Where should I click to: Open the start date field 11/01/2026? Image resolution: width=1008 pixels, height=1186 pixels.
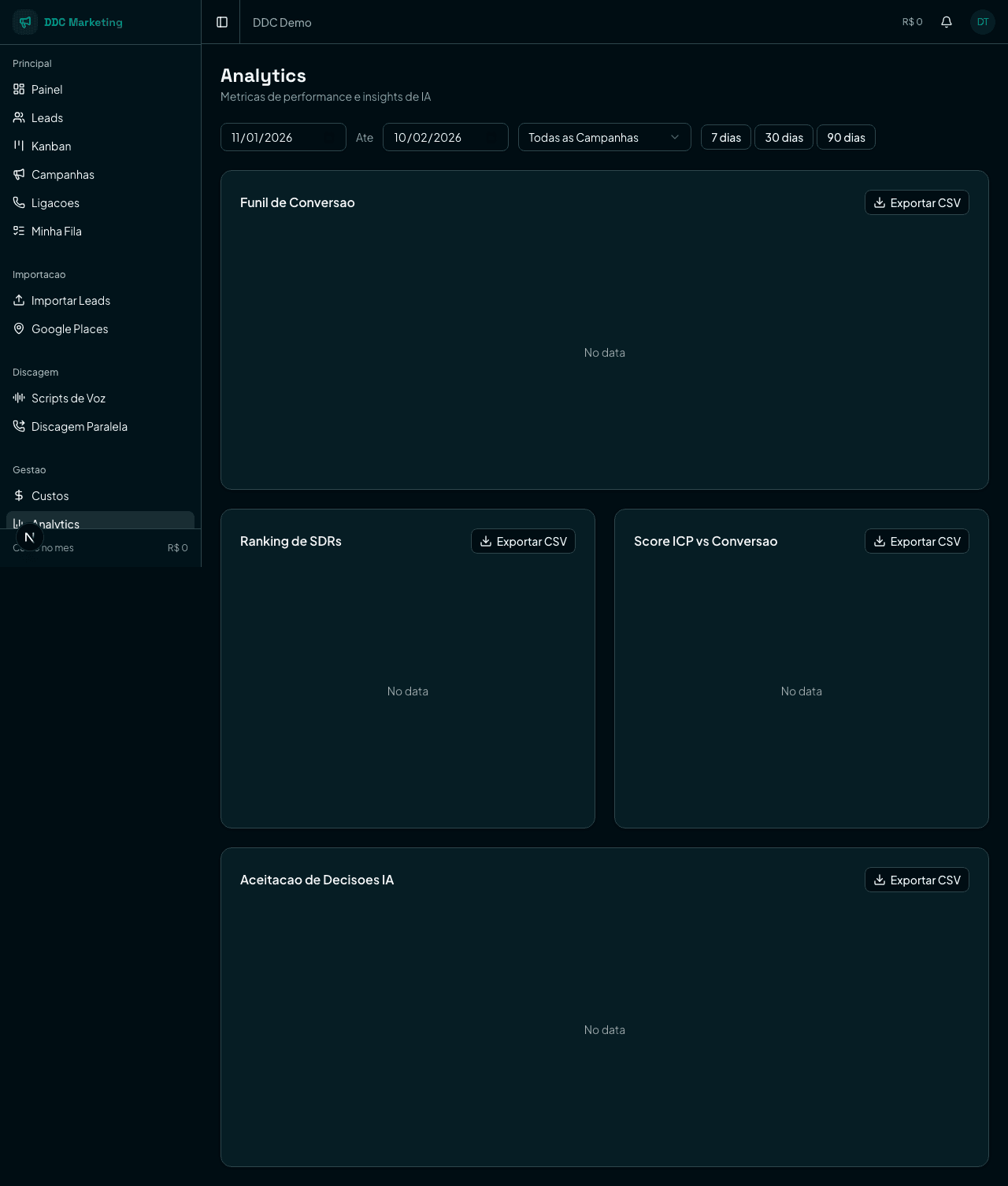click(x=283, y=137)
